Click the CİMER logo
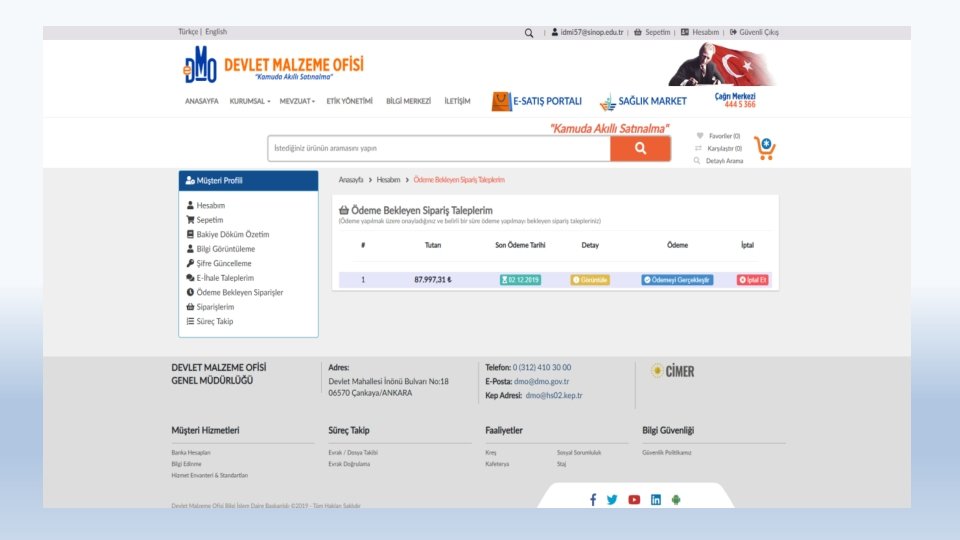 672,371
